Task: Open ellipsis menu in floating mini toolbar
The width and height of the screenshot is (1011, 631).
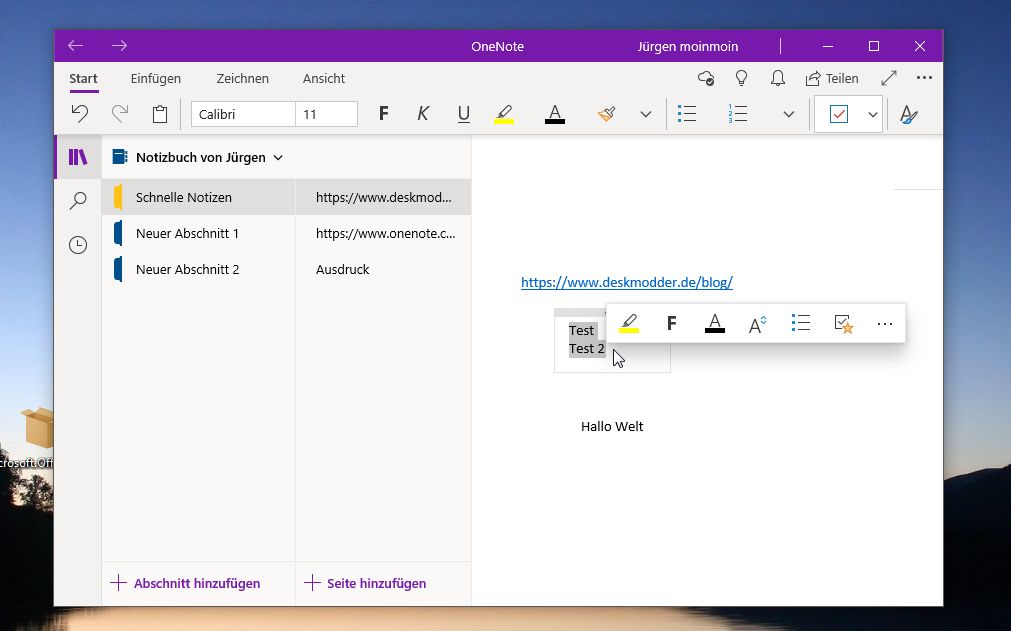Action: coord(885,324)
